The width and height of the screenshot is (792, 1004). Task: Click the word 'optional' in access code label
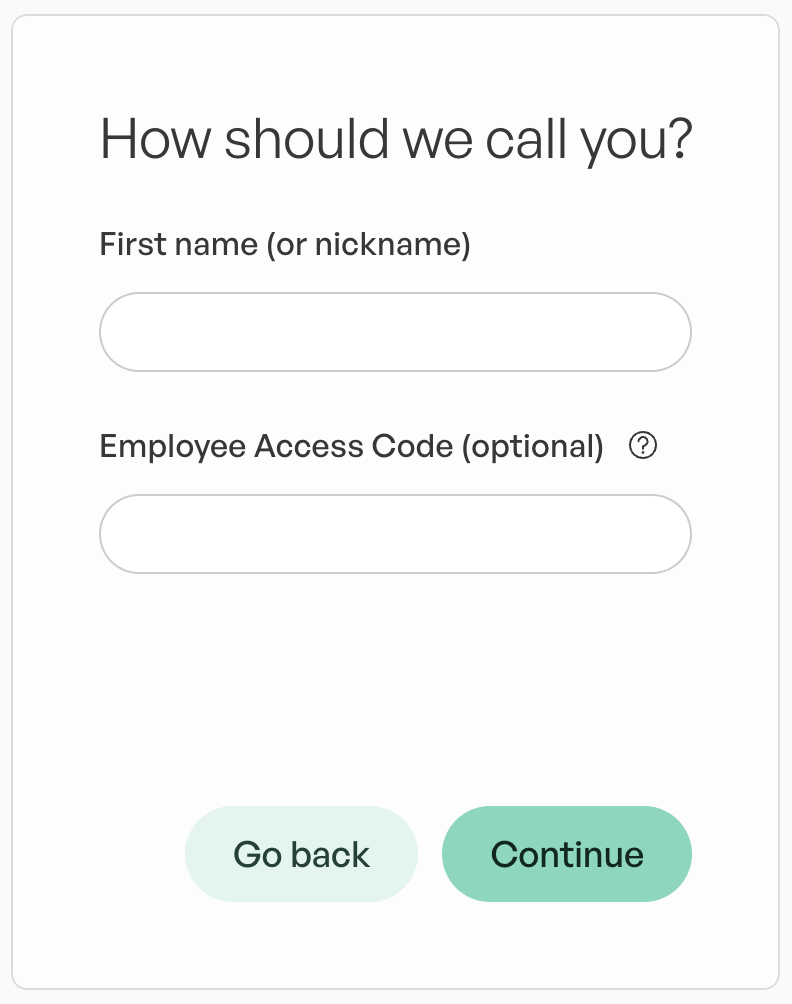(533, 448)
